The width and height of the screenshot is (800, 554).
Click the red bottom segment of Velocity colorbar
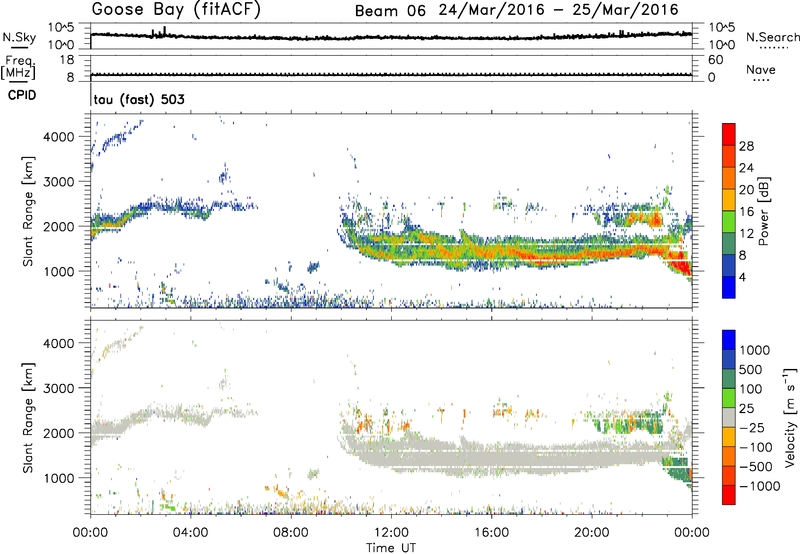point(729,495)
